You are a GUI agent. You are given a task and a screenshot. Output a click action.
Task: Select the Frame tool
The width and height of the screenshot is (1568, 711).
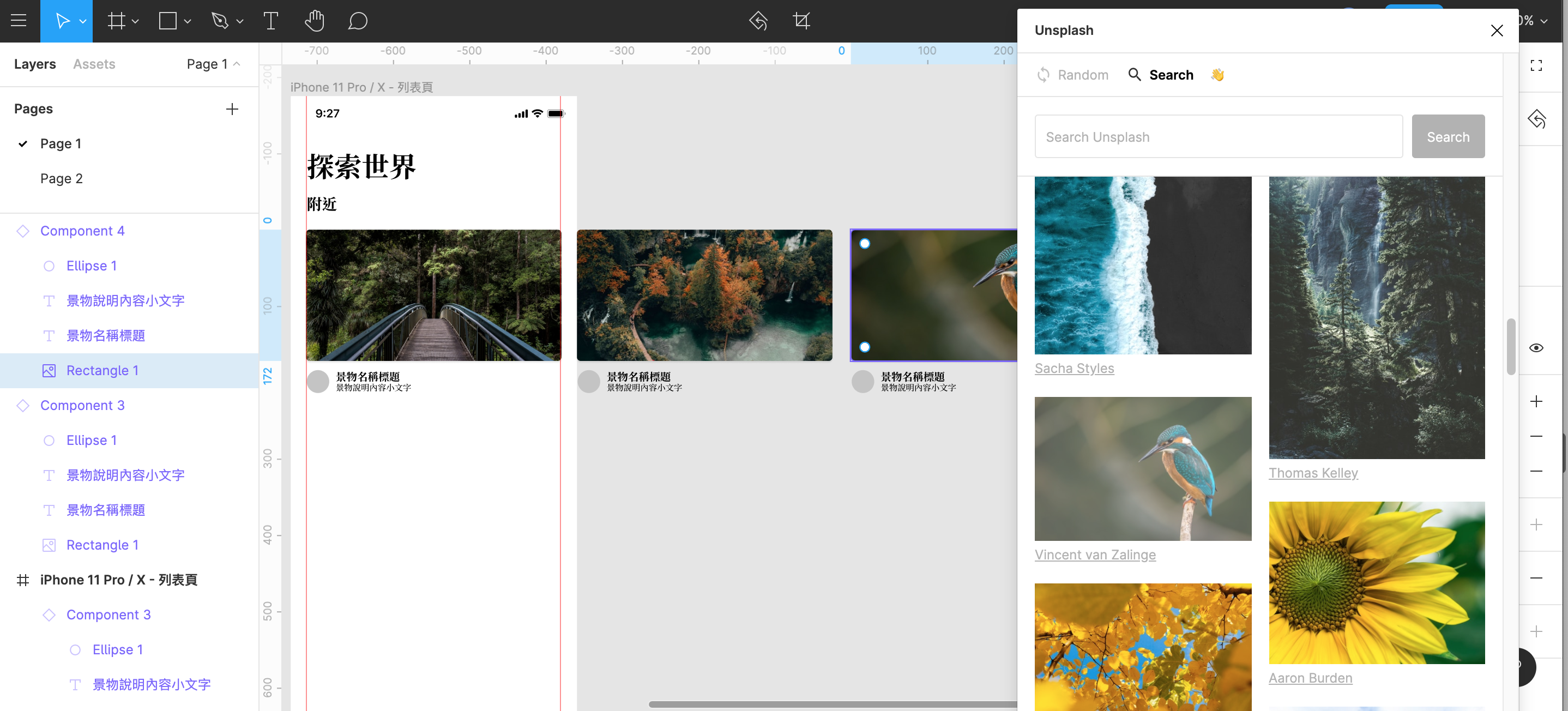116,21
